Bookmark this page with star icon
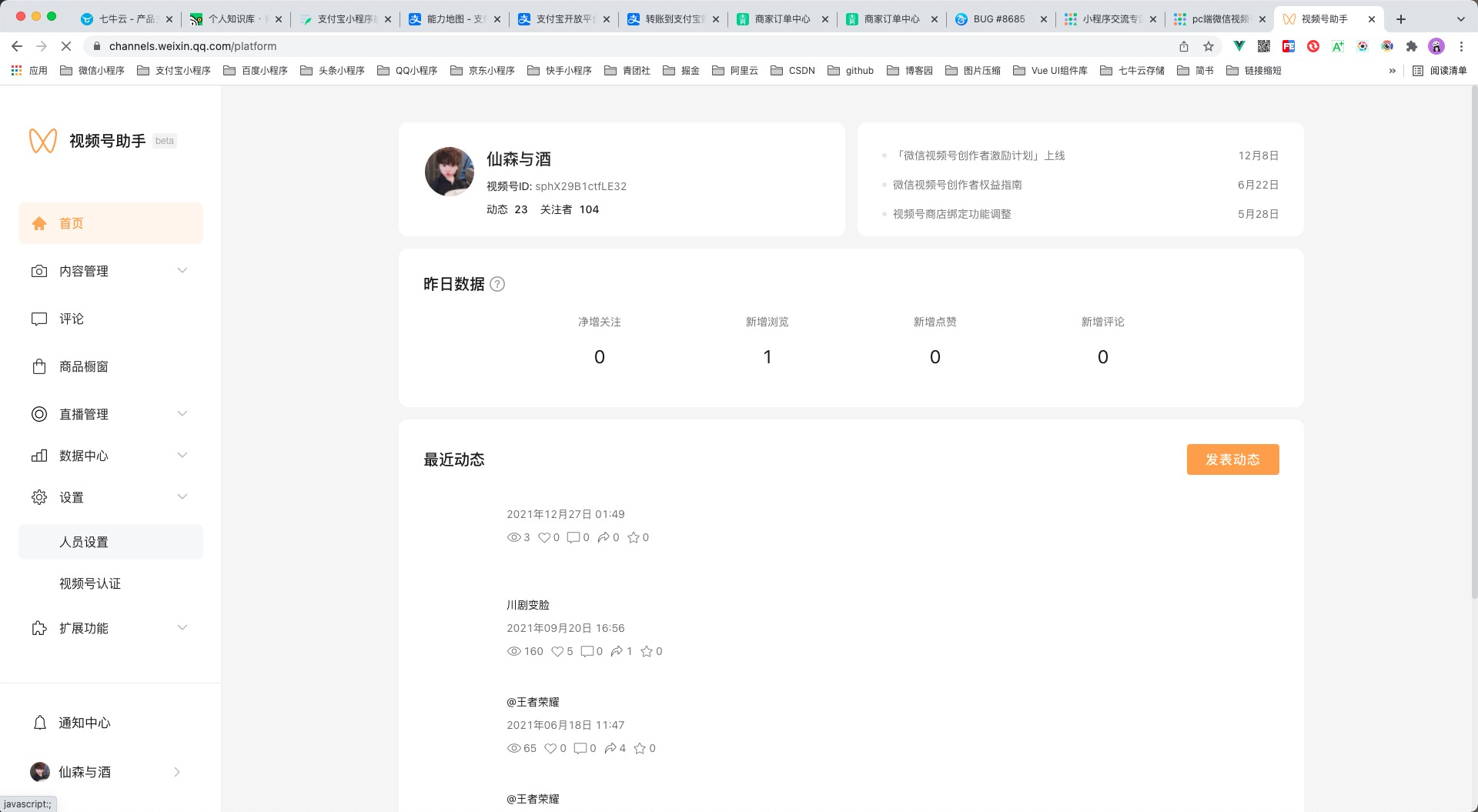 pos(1209,46)
